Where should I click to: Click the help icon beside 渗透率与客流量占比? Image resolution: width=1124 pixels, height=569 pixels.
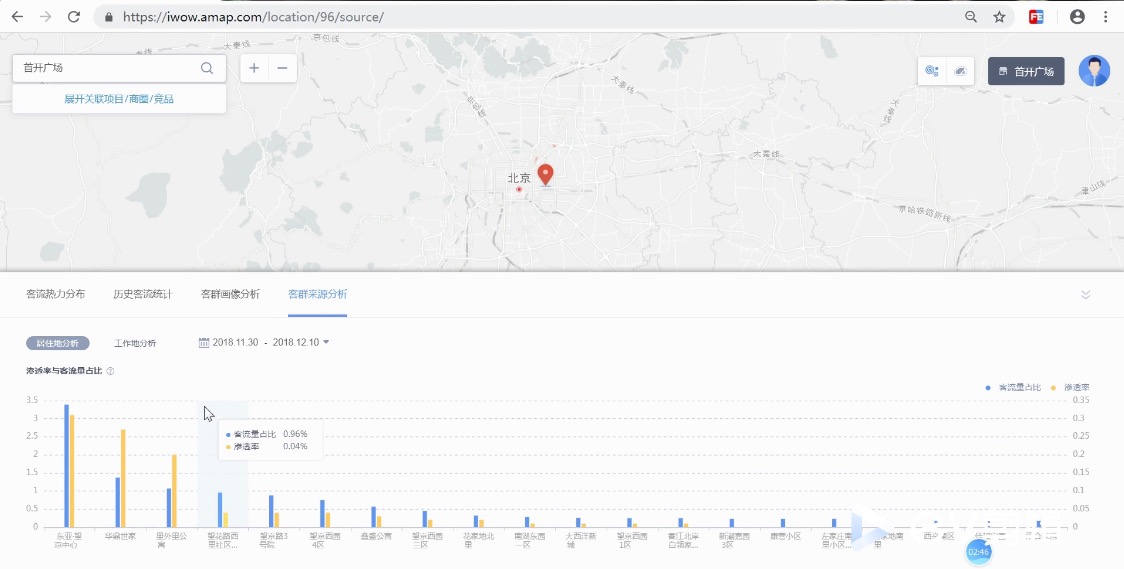tap(110, 371)
